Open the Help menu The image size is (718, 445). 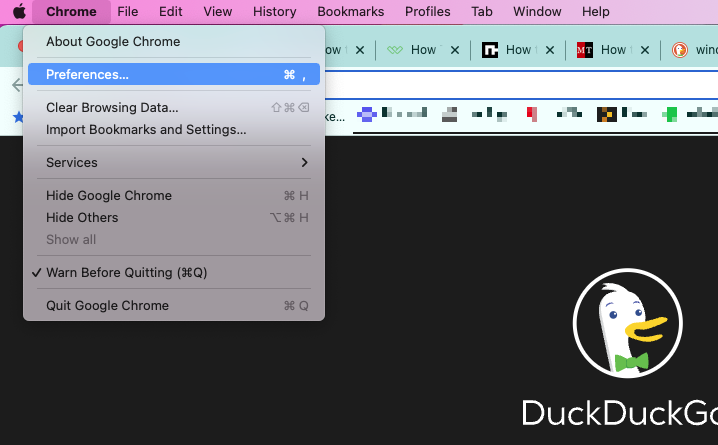coord(595,11)
